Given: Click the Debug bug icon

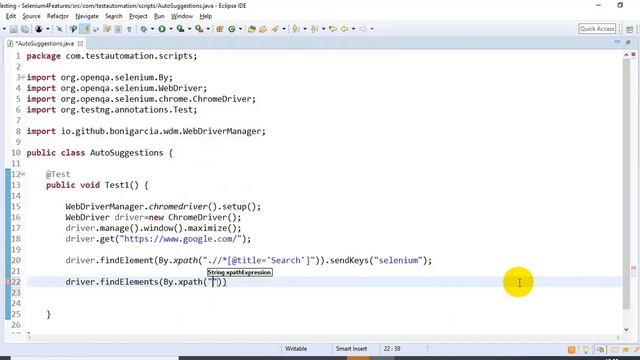Looking at the screenshot, I should click(144, 29).
